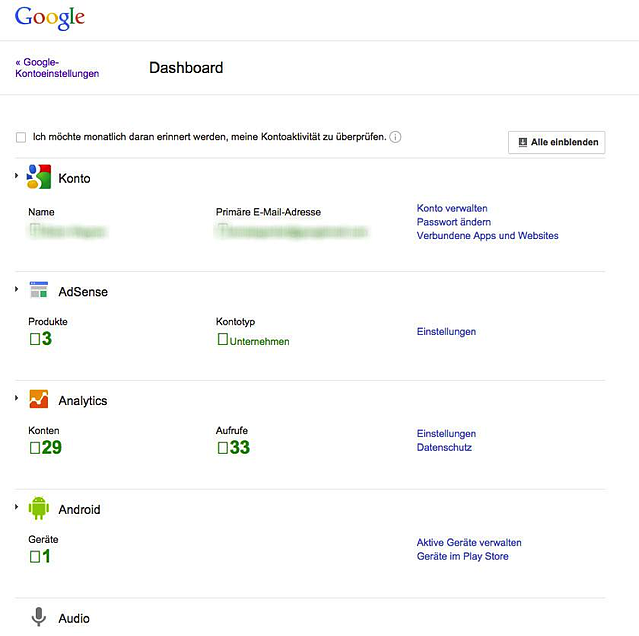Go back to Google-Kontoeinstellungen
The height and width of the screenshot is (636, 639).
57,68
